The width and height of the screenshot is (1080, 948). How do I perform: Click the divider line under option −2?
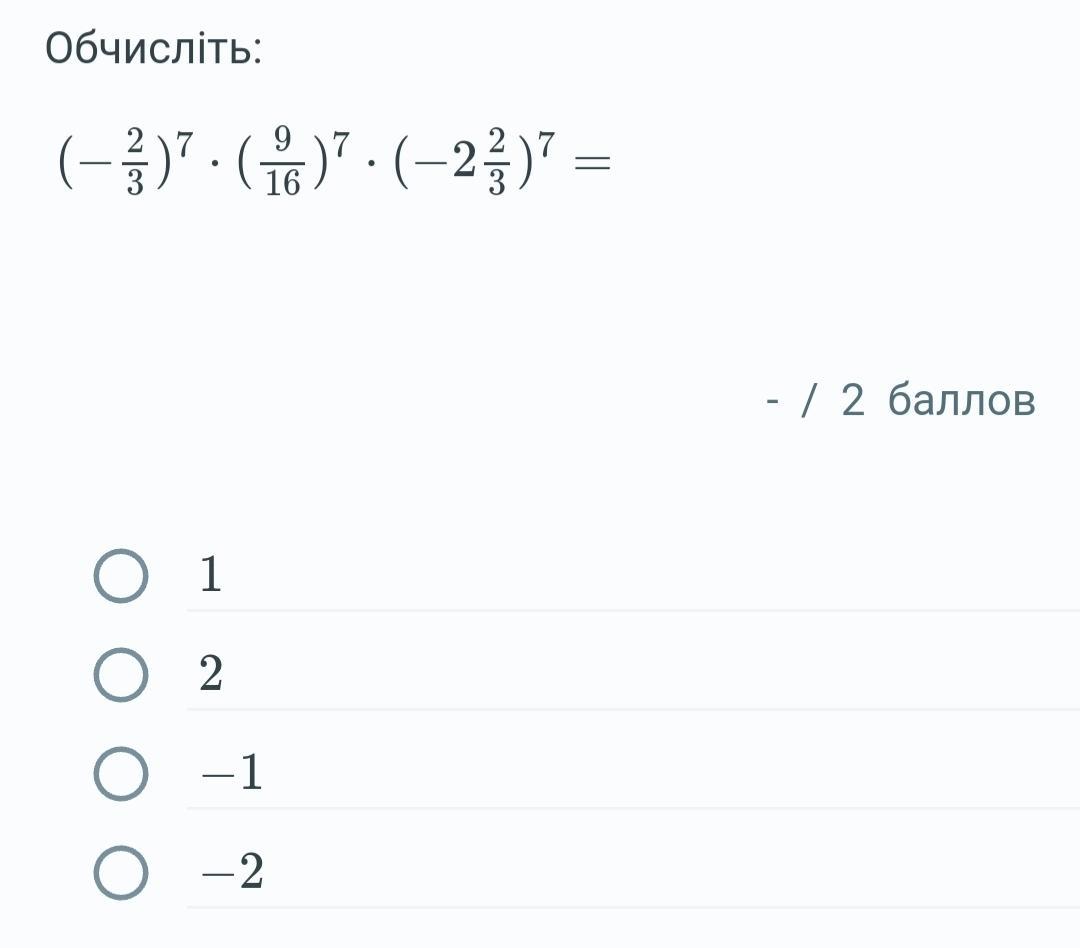click(x=633, y=907)
